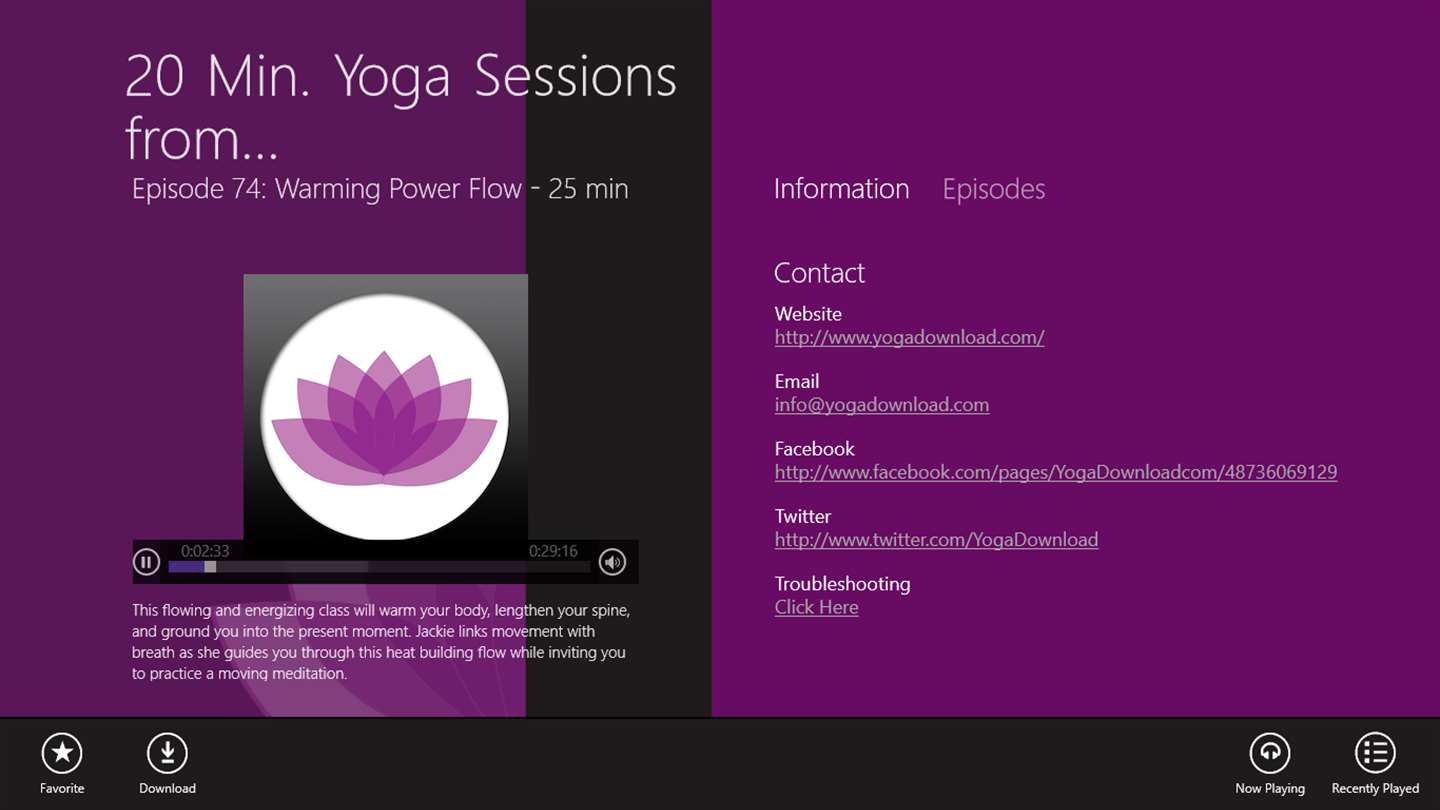The height and width of the screenshot is (810, 1440).
Task: Click Here for Troubleshooting
Action: click(816, 607)
